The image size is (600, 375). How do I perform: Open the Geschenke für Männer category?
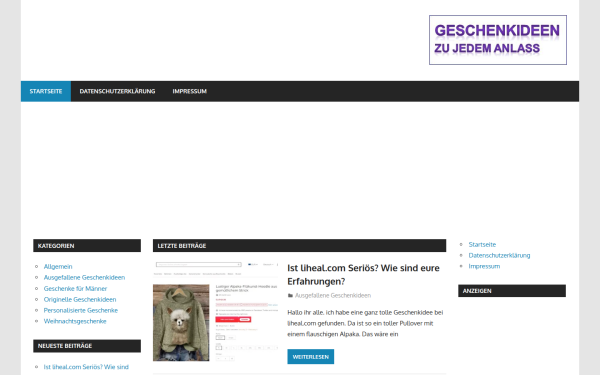[75, 289]
